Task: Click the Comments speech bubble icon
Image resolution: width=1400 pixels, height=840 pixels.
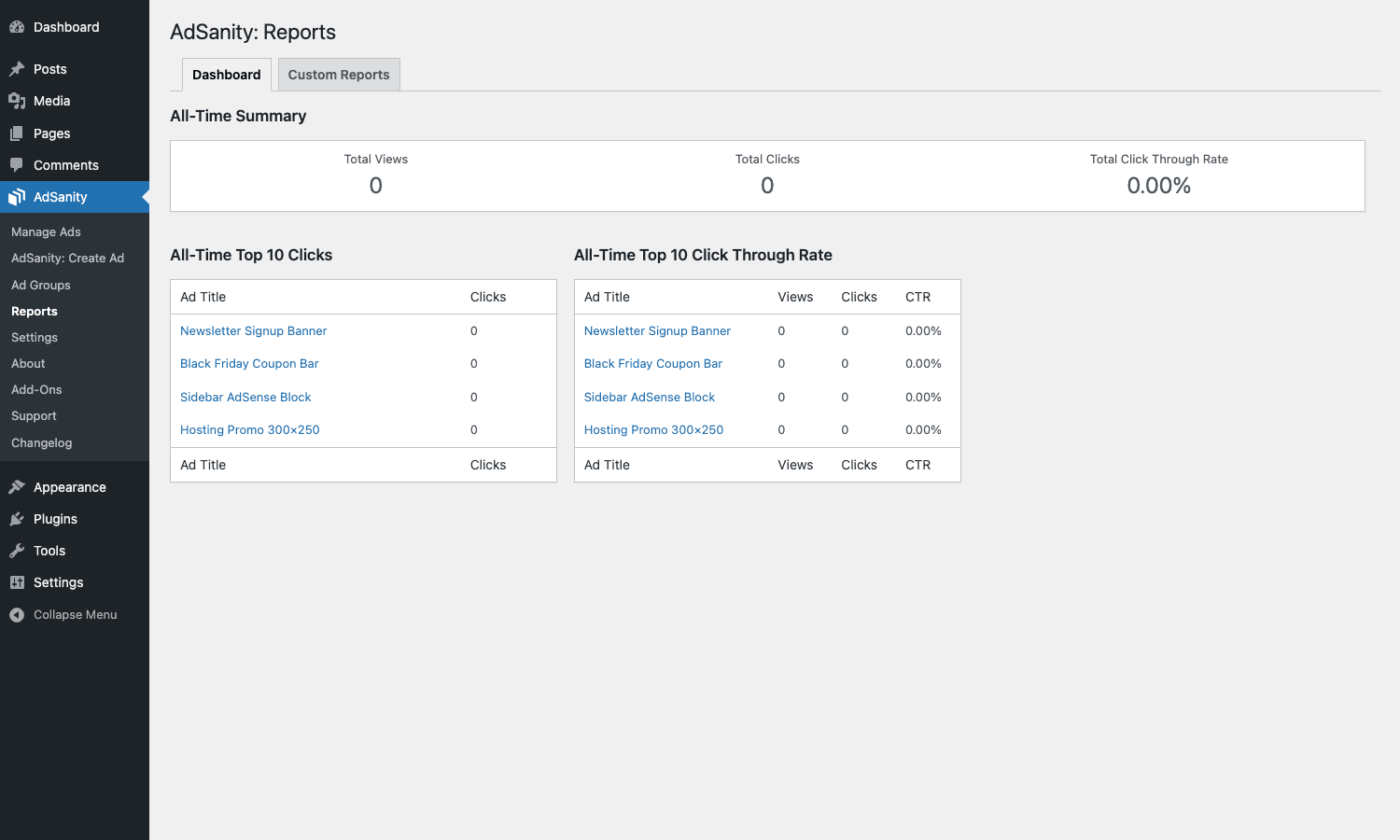Action: click(17, 165)
